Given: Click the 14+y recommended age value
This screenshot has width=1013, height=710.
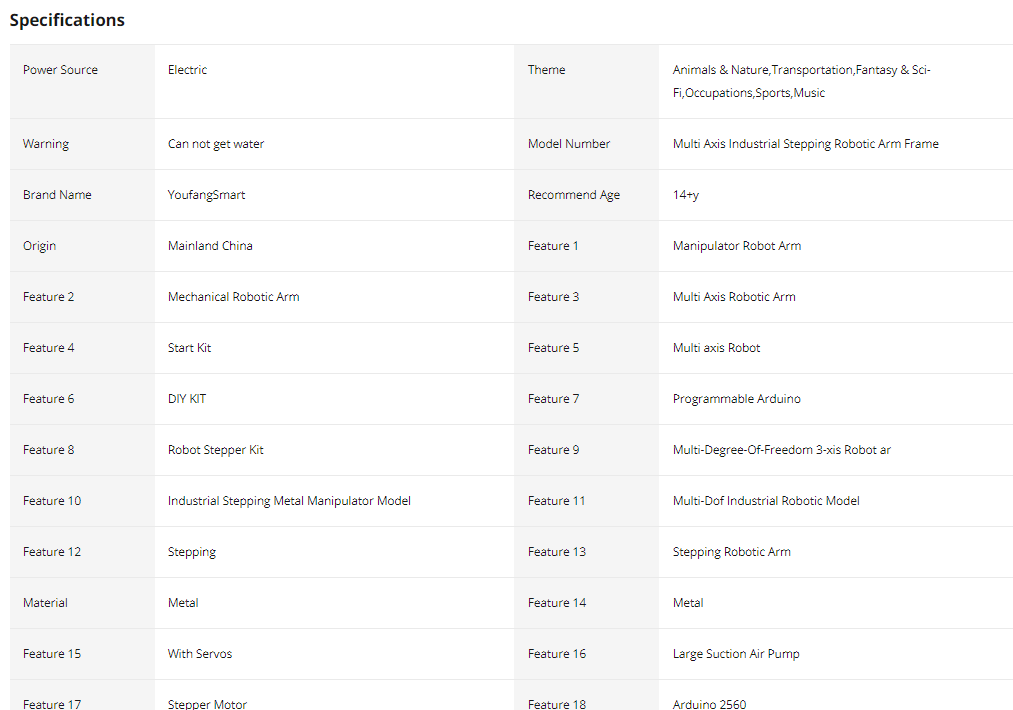Looking at the screenshot, I should 685,195.
